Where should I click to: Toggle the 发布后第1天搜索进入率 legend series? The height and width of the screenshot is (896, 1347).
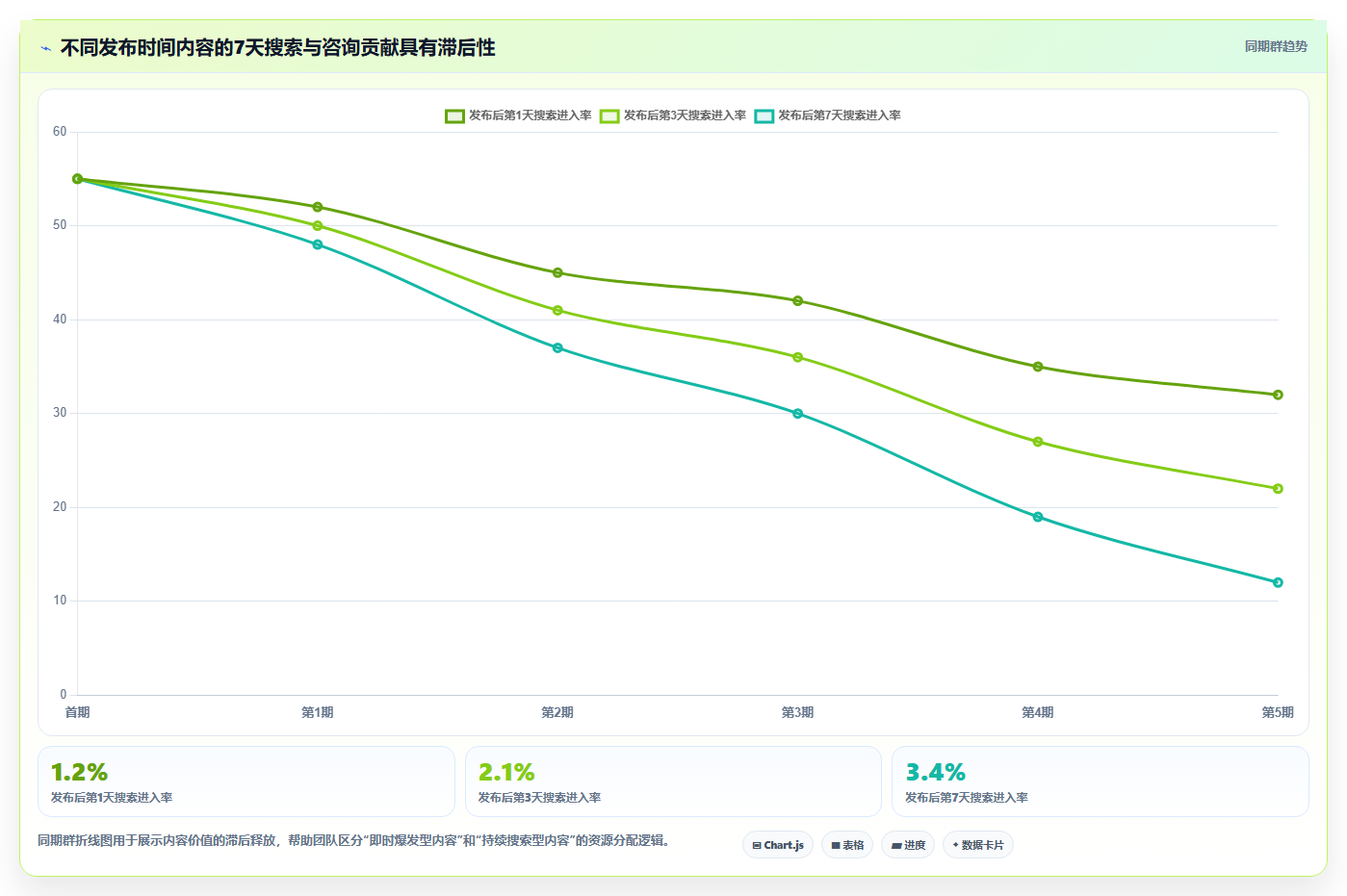pyautogui.click(x=518, y=115)
